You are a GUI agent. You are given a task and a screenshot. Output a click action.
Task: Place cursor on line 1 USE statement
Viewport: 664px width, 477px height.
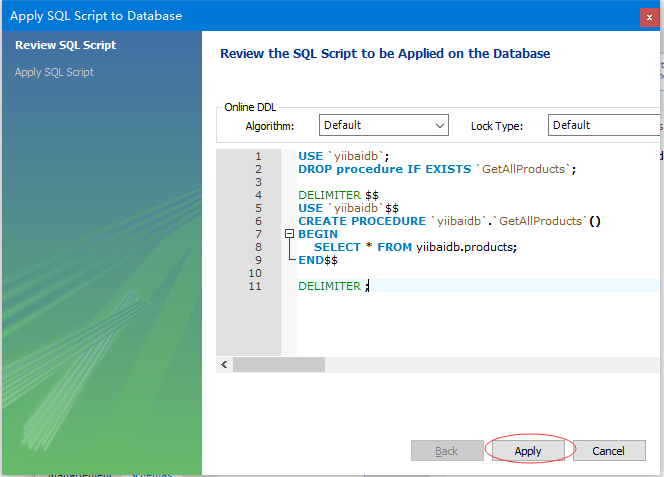[343, 156]
